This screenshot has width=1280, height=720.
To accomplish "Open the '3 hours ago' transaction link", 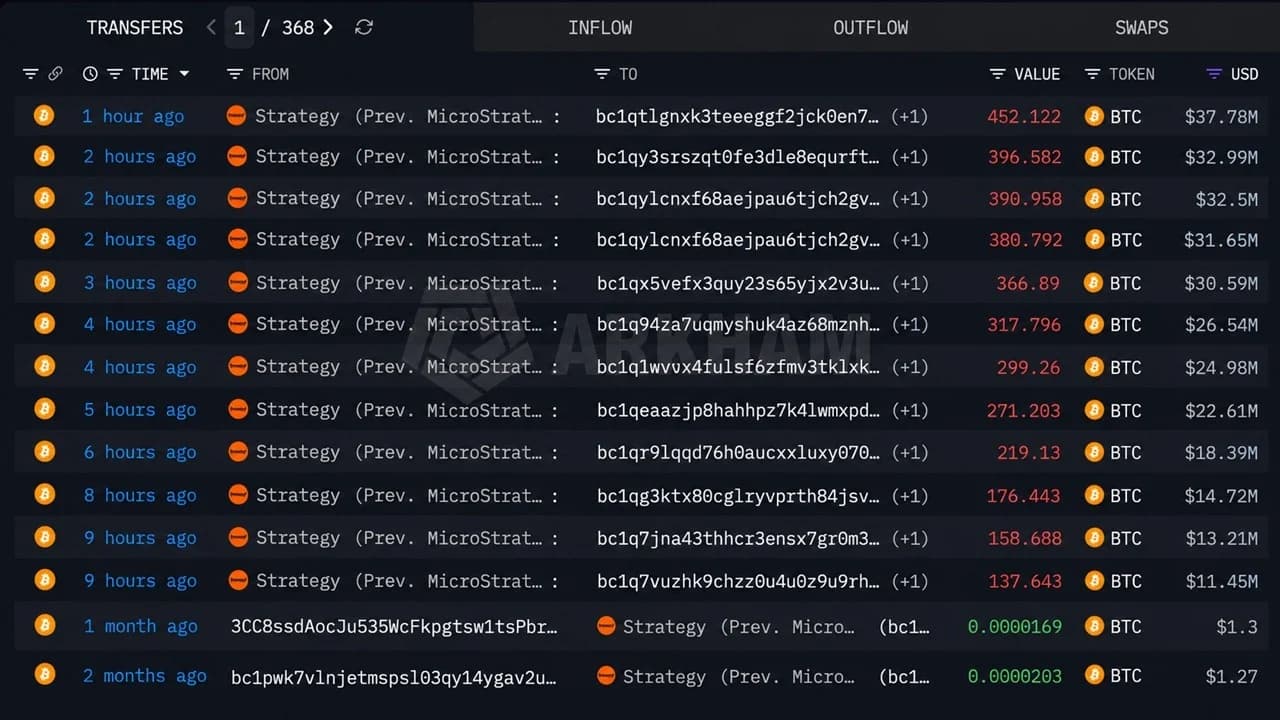I will 140,283.
